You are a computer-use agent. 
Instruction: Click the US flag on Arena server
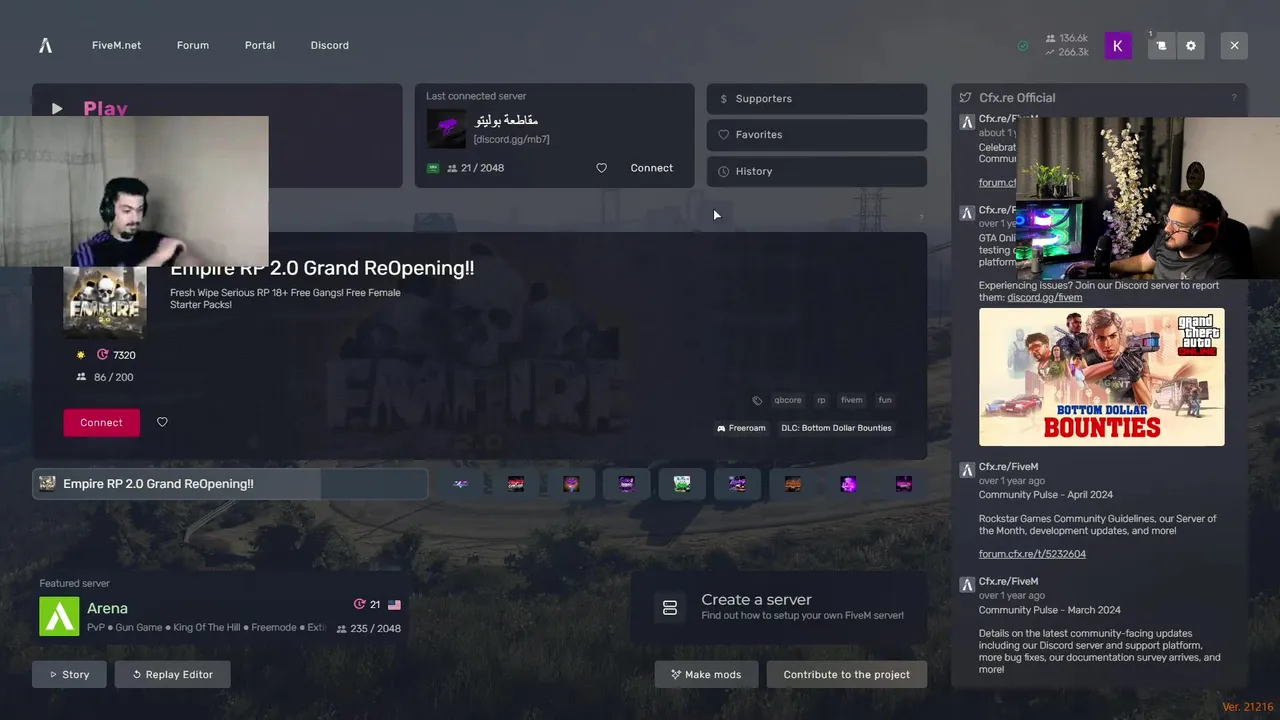click(394, 605)
